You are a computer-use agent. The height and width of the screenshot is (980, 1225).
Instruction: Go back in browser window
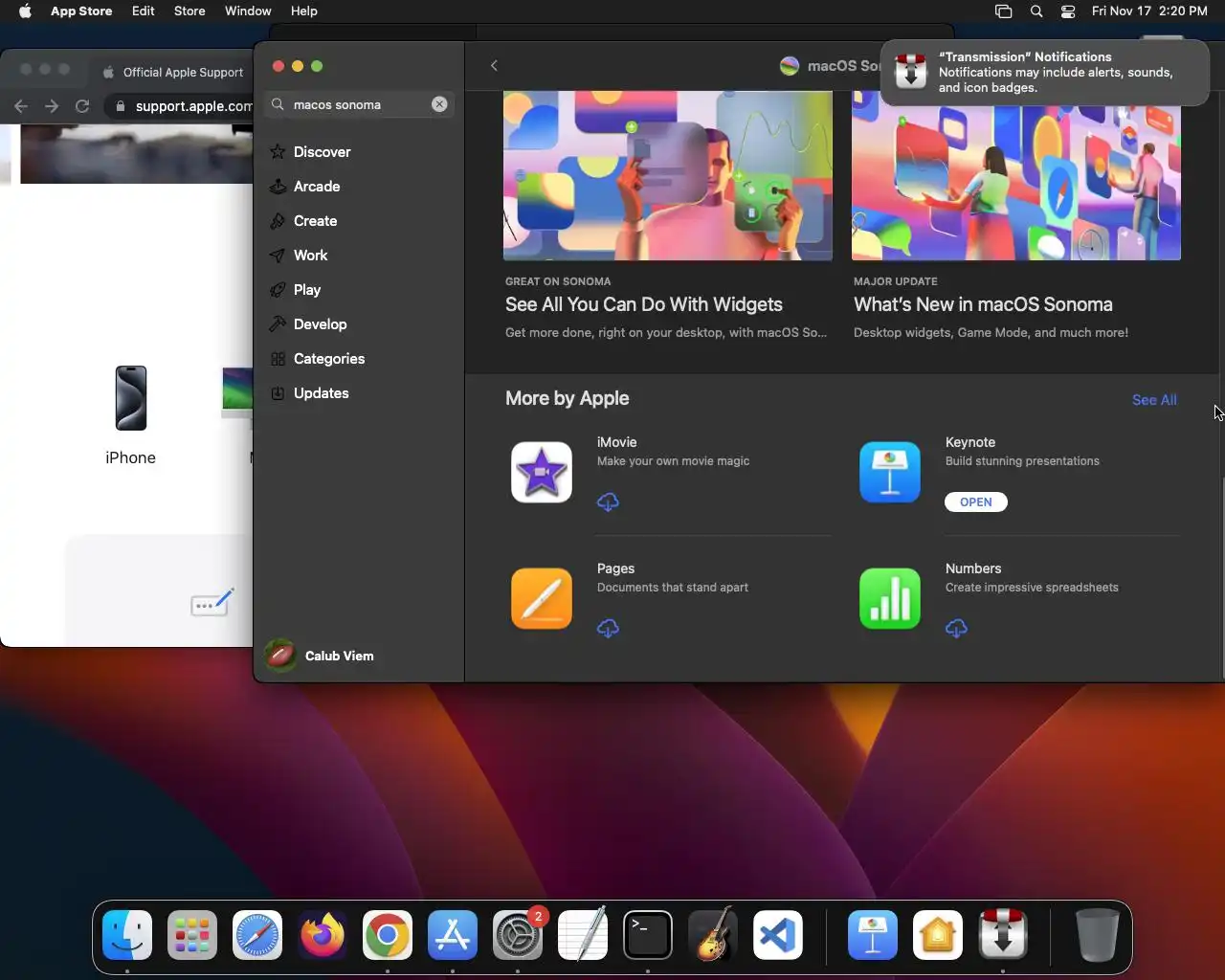pos(21,106)
